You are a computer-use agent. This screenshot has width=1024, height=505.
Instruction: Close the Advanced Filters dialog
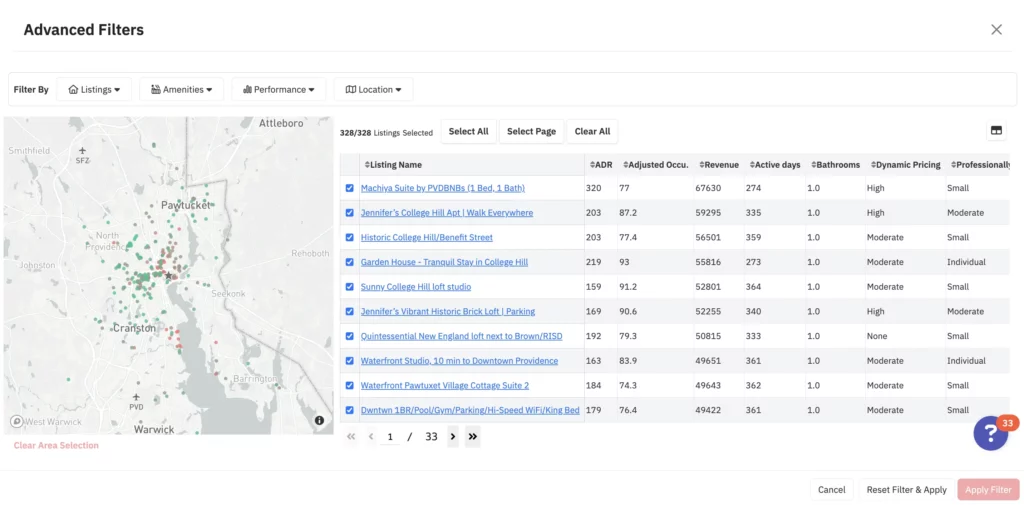pyautogui.click(x=996, y=30)
